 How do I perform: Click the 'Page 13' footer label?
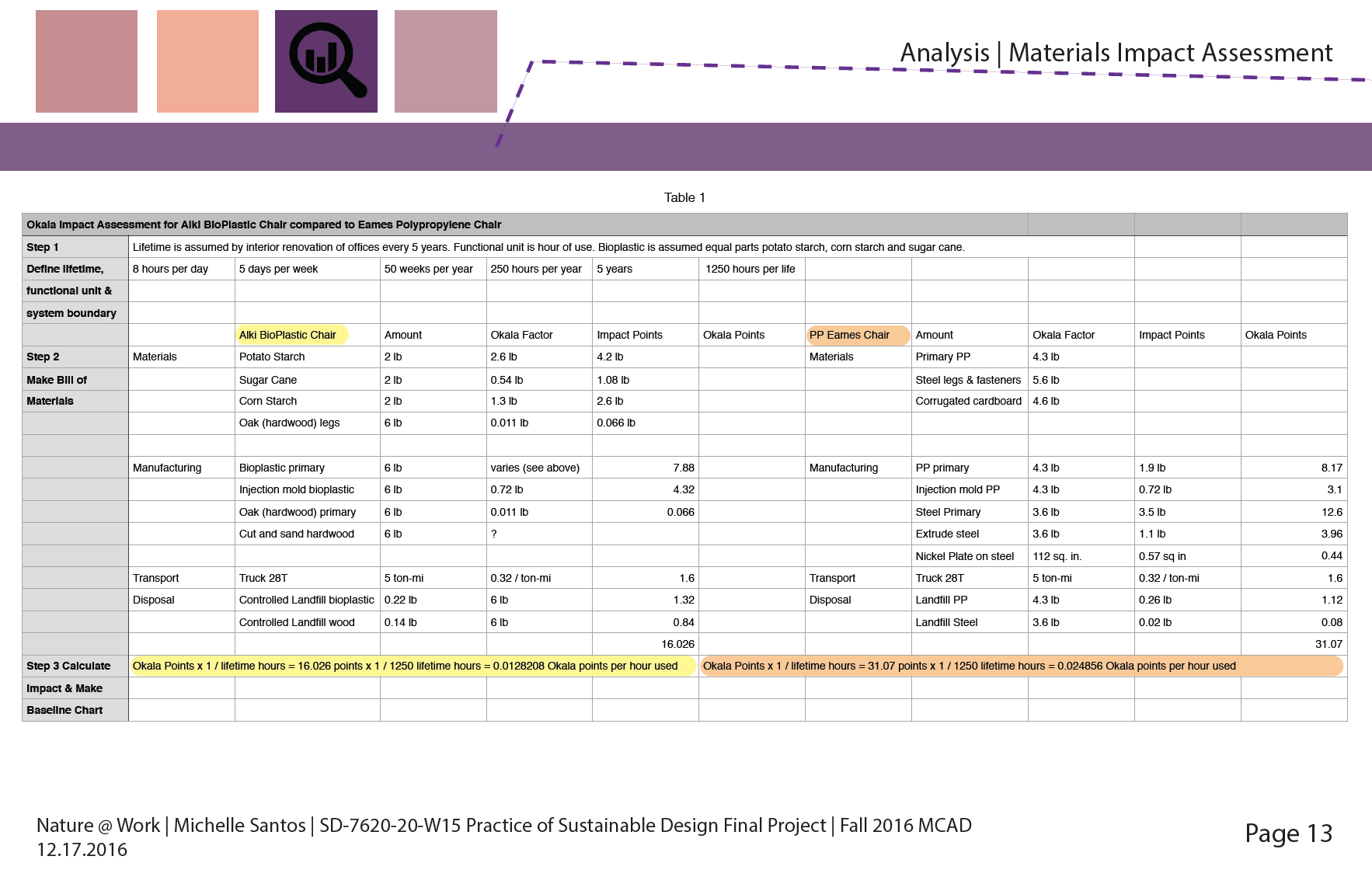[1288, 833]
